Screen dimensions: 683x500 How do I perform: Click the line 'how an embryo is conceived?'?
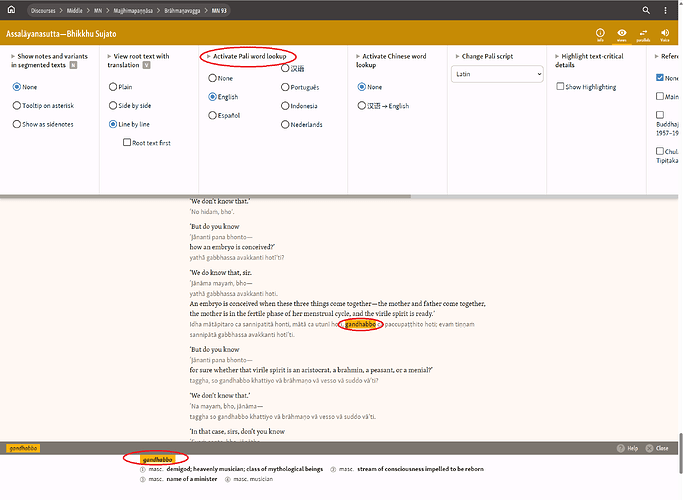[232, 247]
